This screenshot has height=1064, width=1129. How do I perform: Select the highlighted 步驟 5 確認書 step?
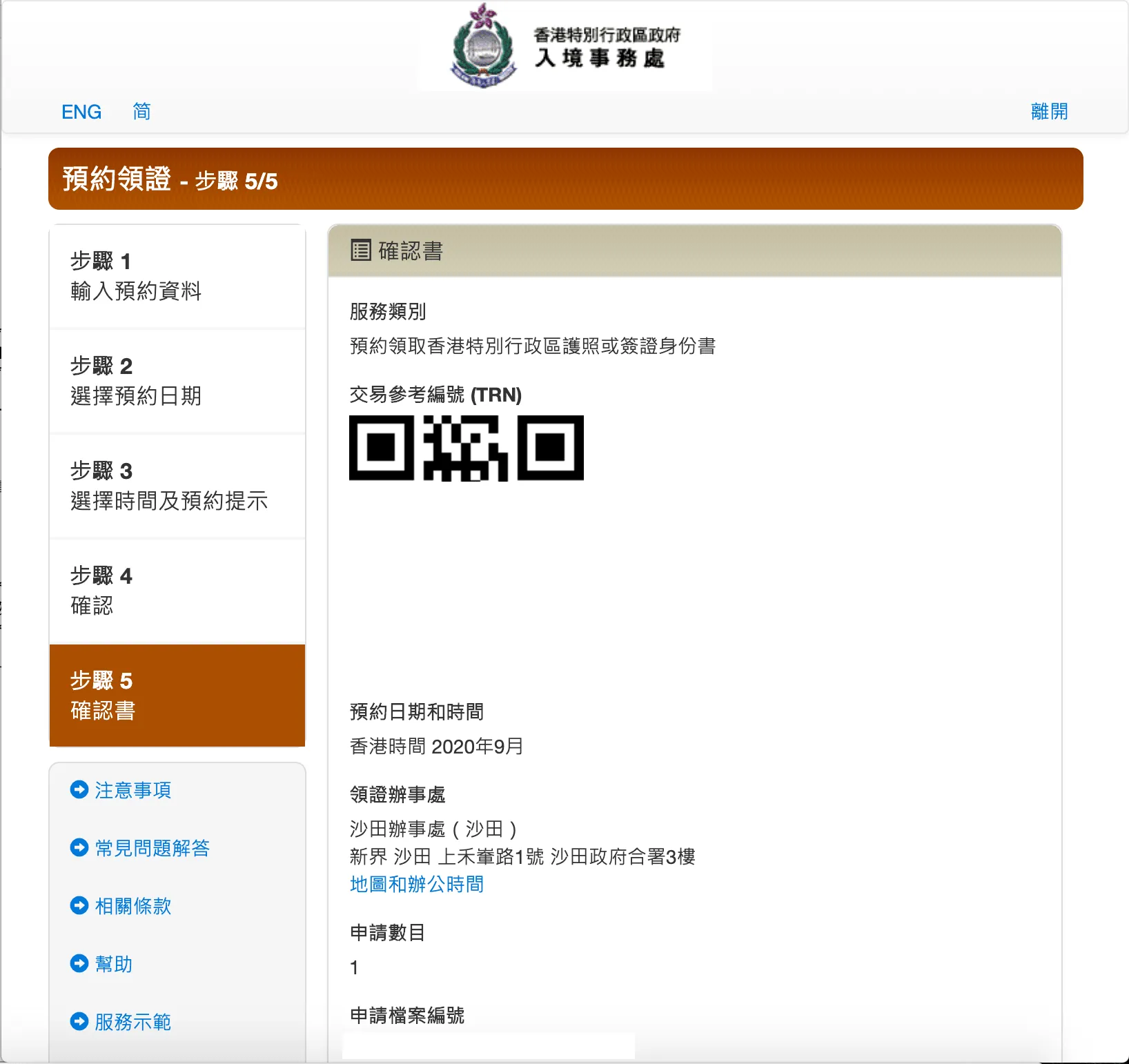point(177,696)
